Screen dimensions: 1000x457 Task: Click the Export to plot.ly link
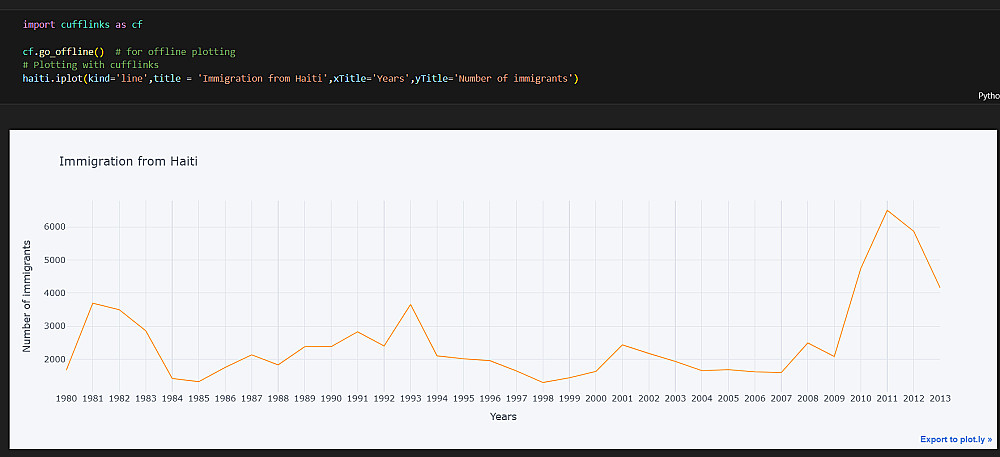(x=955, y=439)
